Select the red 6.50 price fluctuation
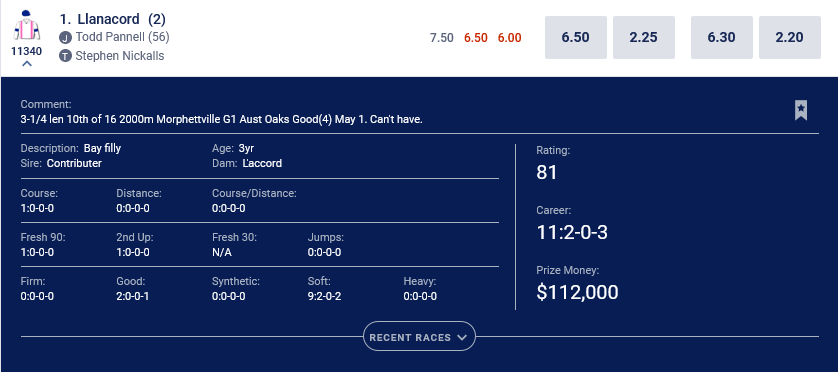 pos(476,37)
